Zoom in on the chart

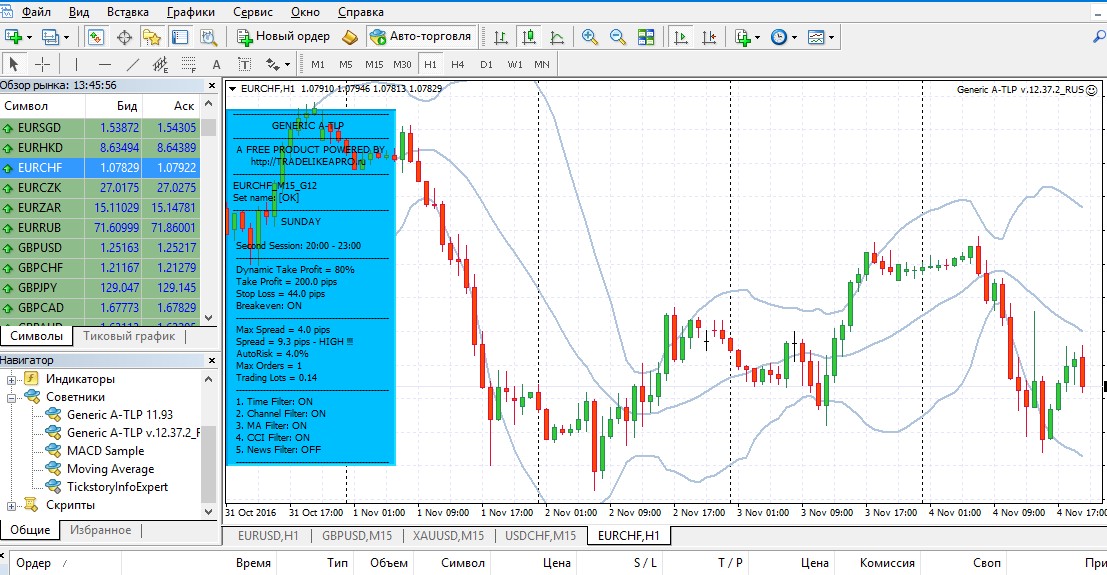pos(590,37)
